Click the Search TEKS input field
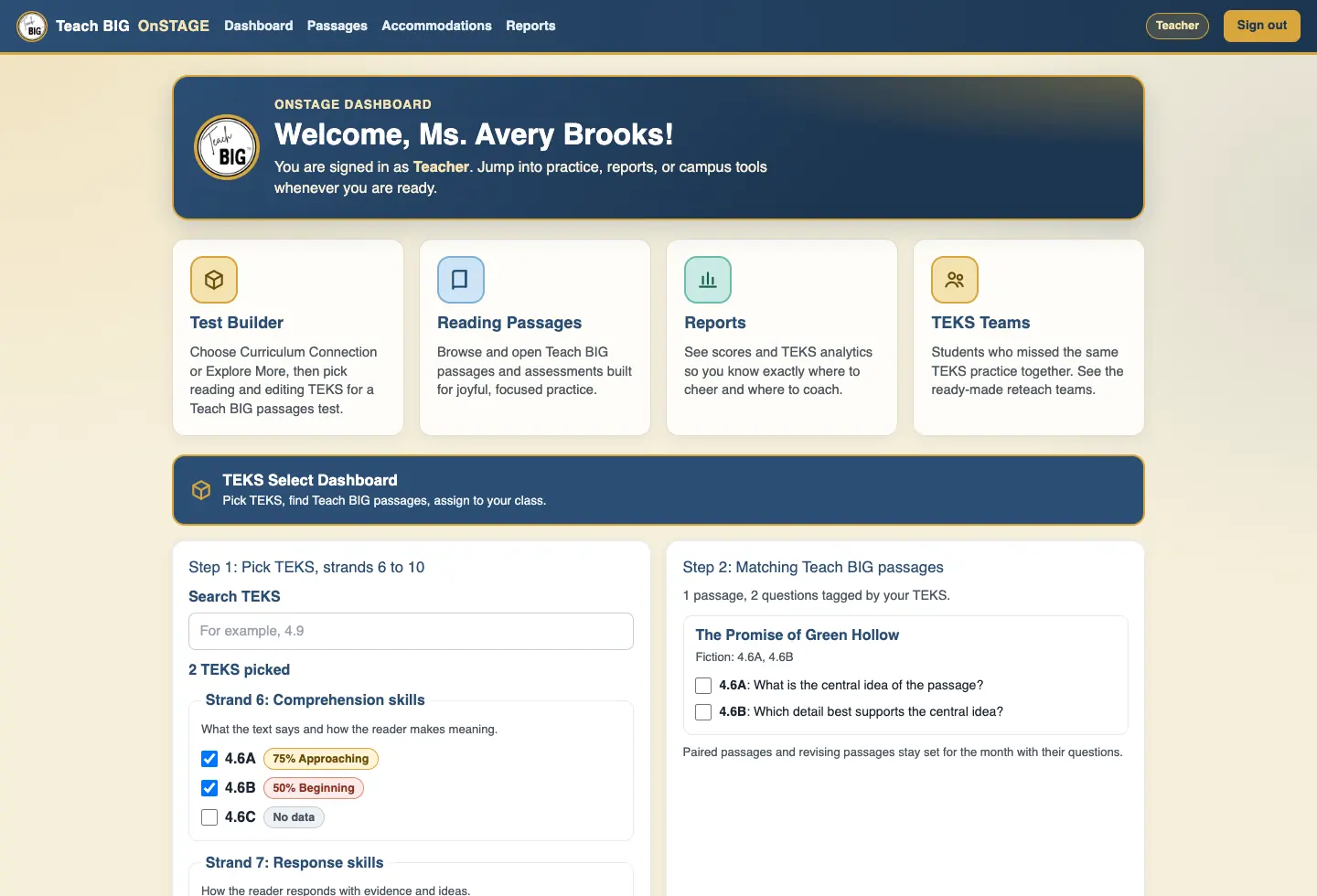This screenshot has width=1317, height=896. 411,631
